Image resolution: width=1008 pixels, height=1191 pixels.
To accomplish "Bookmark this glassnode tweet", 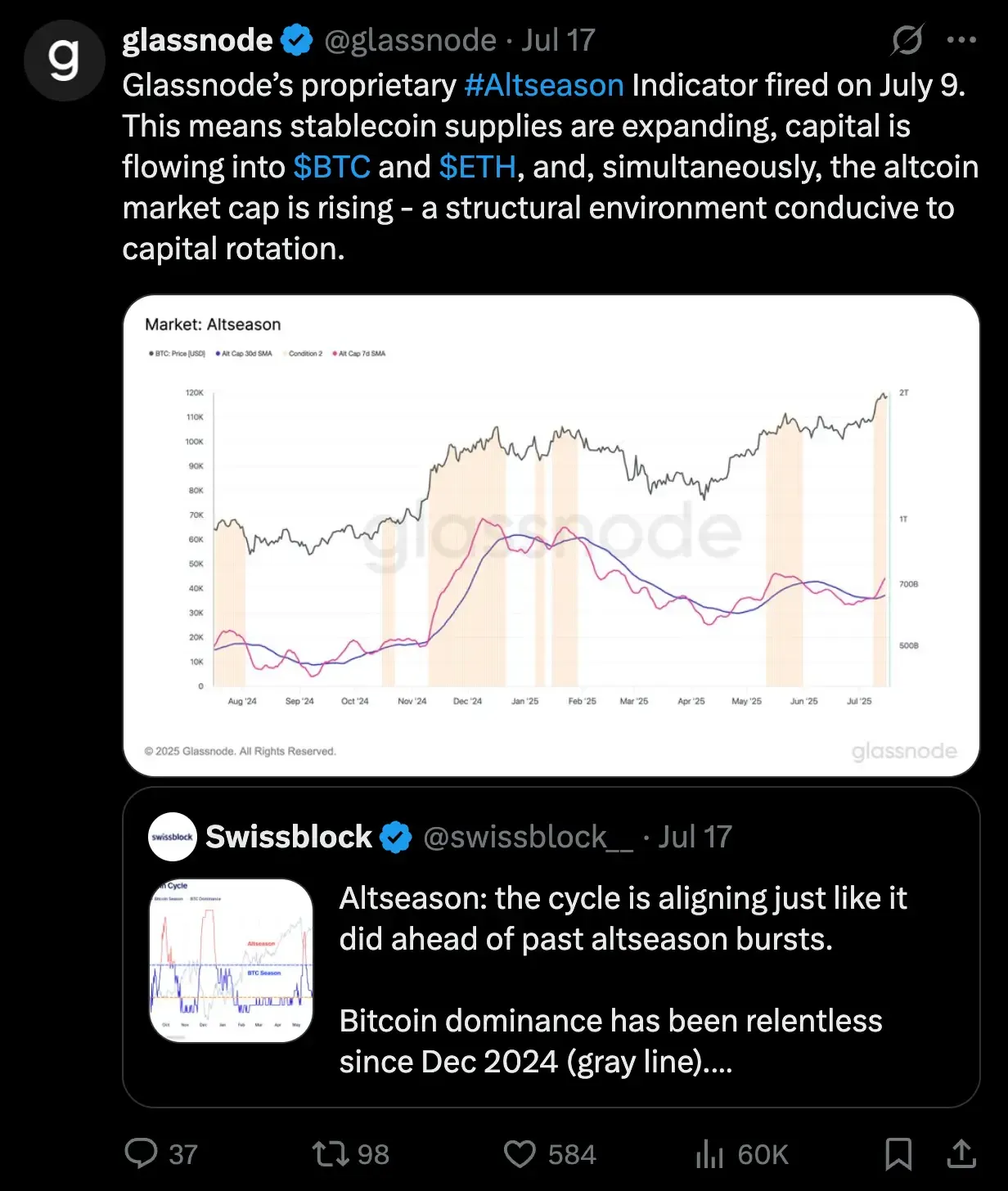I will coord(898,1153).
